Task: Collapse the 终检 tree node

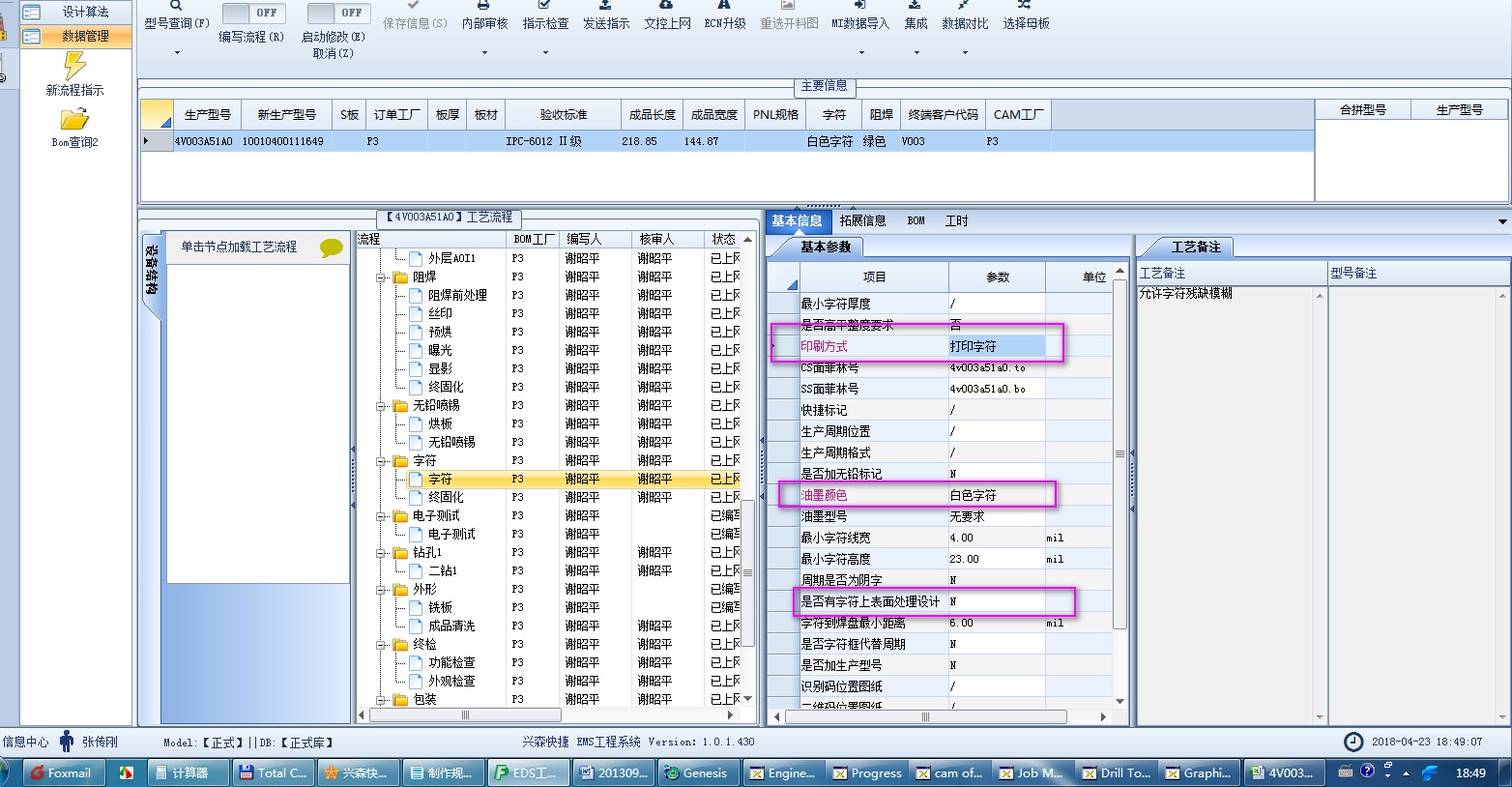Action: (x=382, y=645)
